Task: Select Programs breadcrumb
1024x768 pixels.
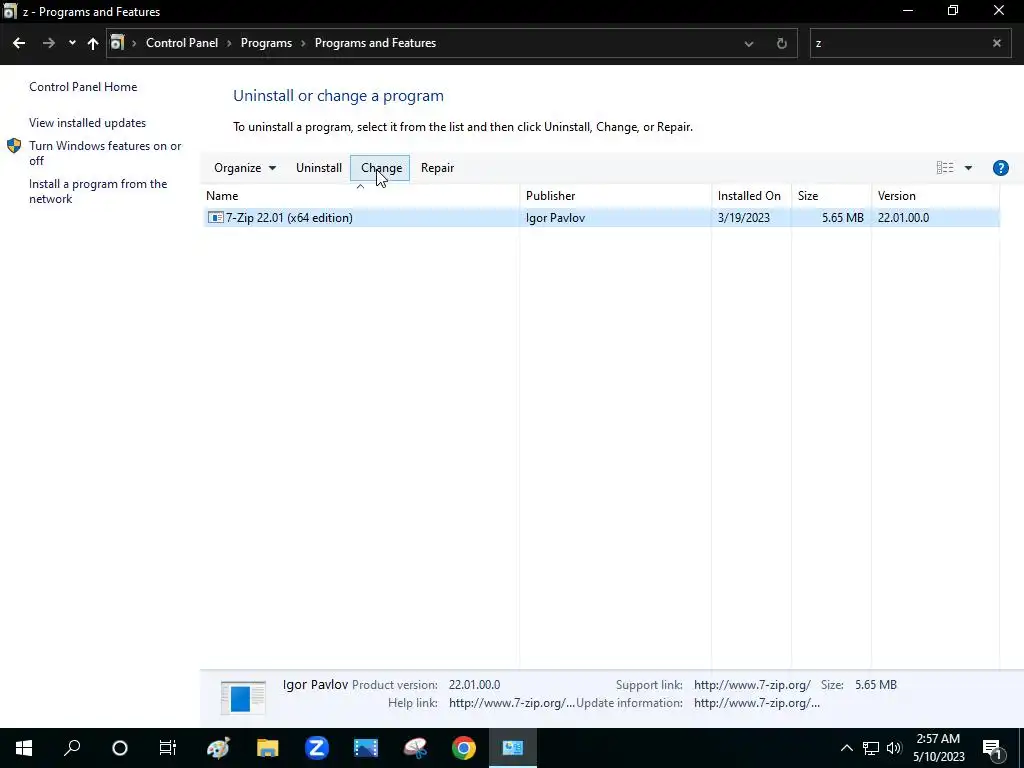Action: 266,43
